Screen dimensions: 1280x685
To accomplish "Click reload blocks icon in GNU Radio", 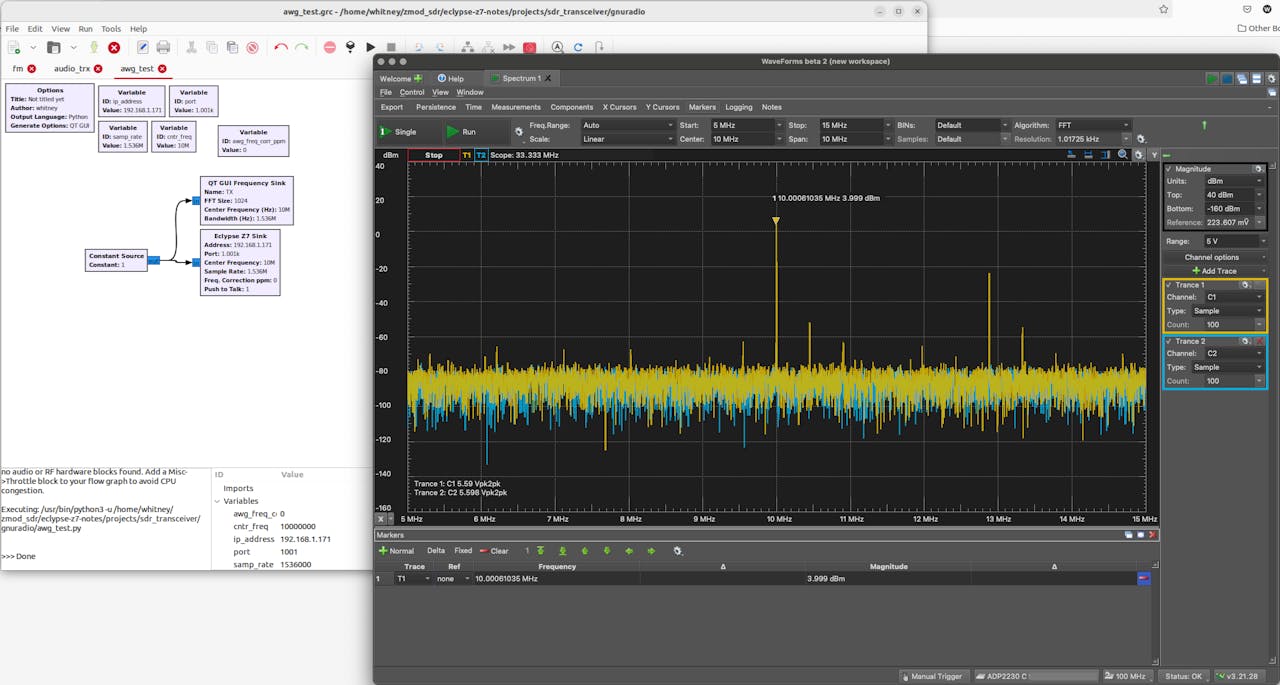I will [x=578, y=47].
